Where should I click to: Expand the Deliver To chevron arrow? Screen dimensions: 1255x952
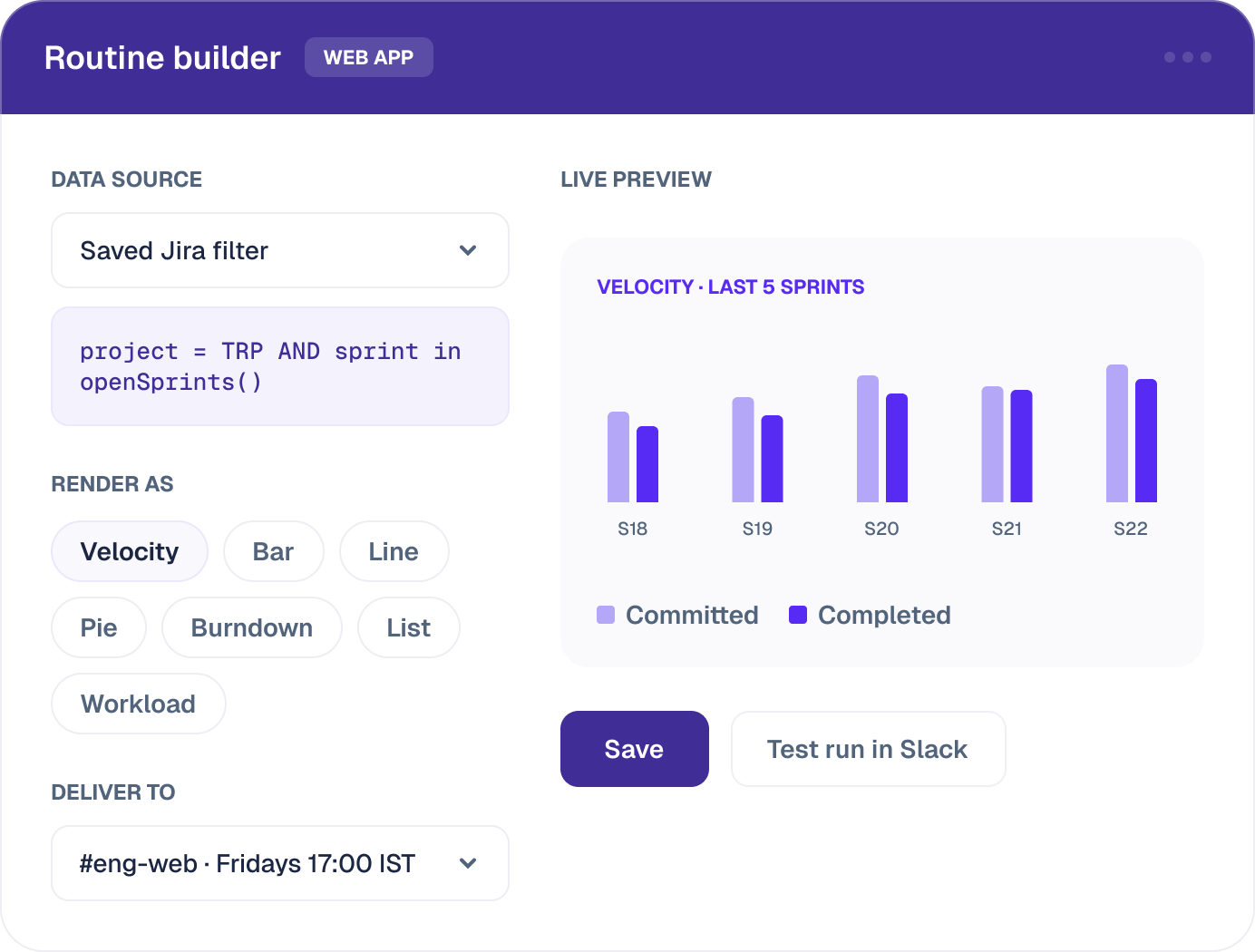[468, 863]
